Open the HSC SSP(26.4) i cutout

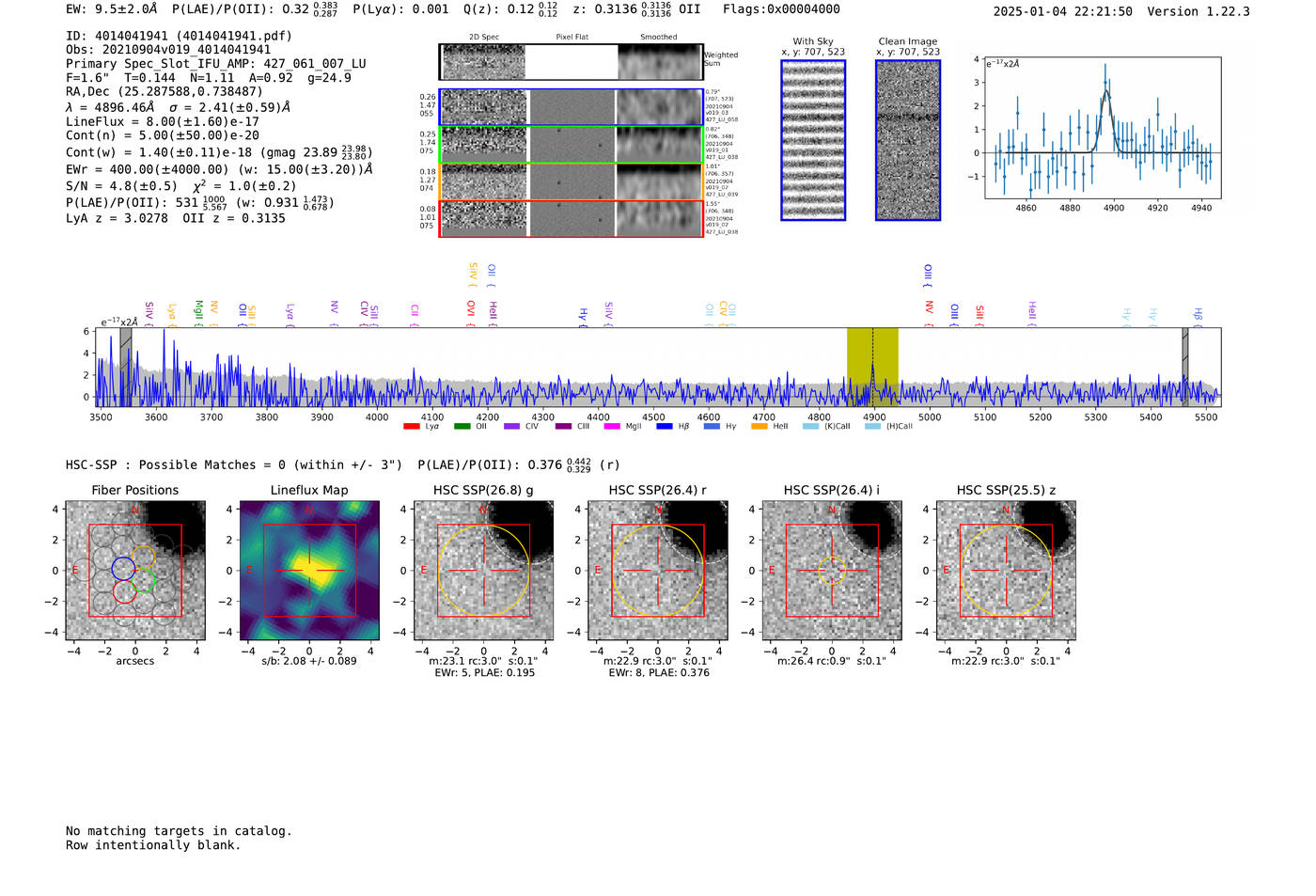click(x=832, y=571)
